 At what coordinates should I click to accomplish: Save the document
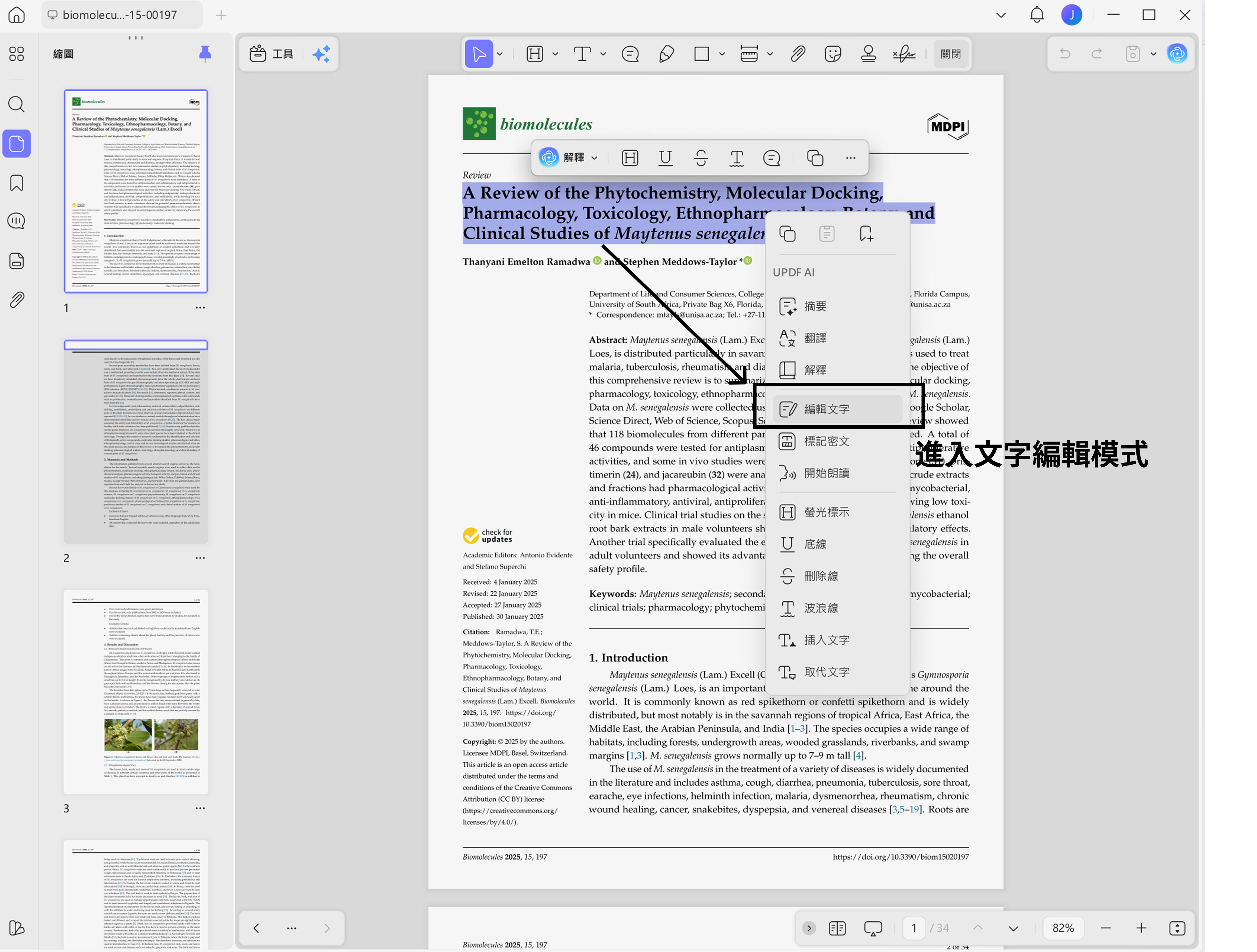[x=1132, y=54]
